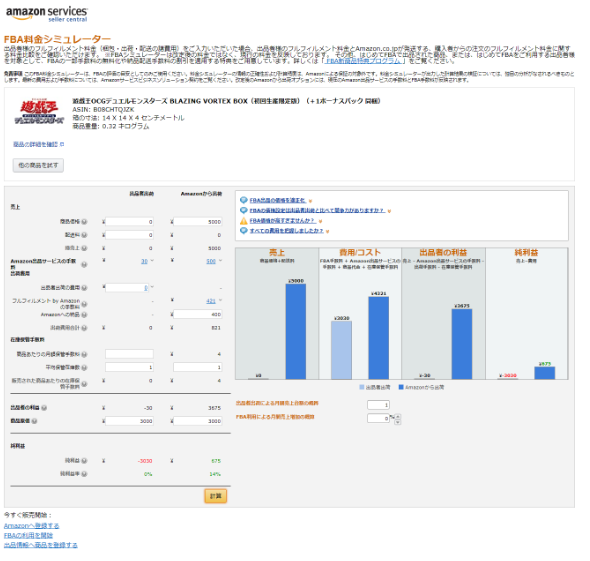This screenshot has height=561, width=590.
Task: Open help icon for monthly storage fee per item
Action: [x=84, y=354]
